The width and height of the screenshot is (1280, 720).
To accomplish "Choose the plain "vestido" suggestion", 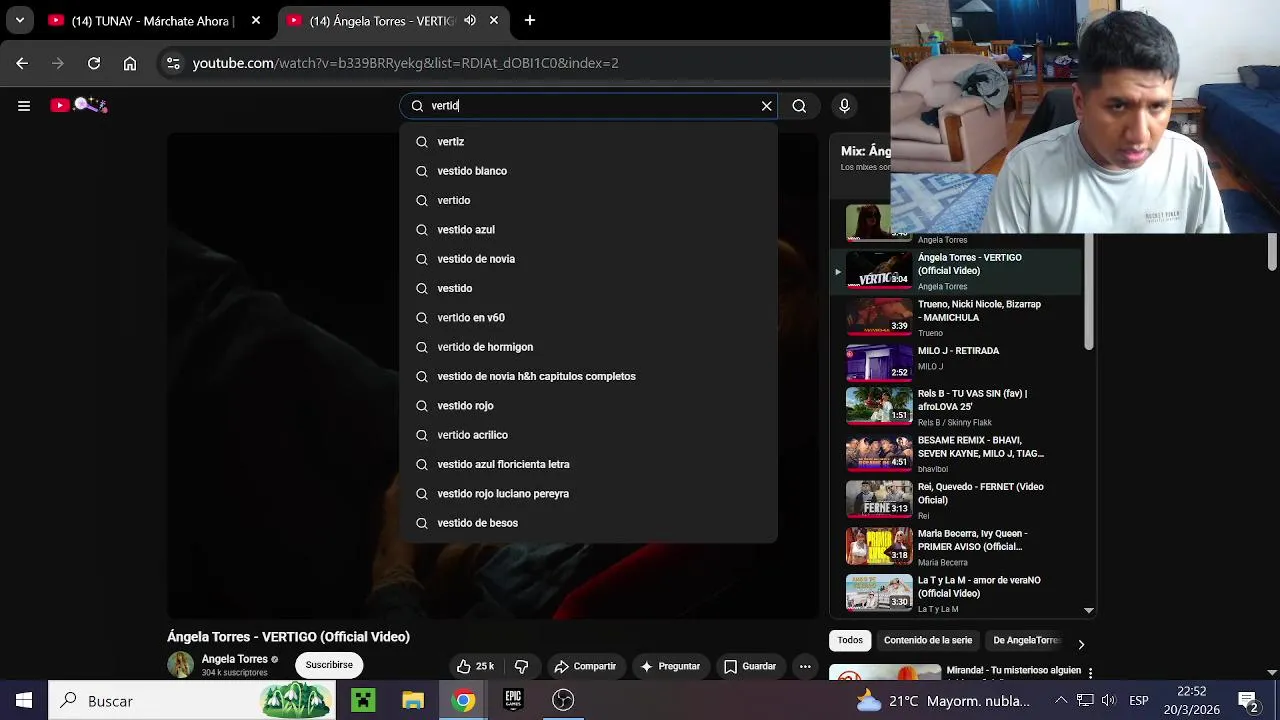I will point(589,288).
